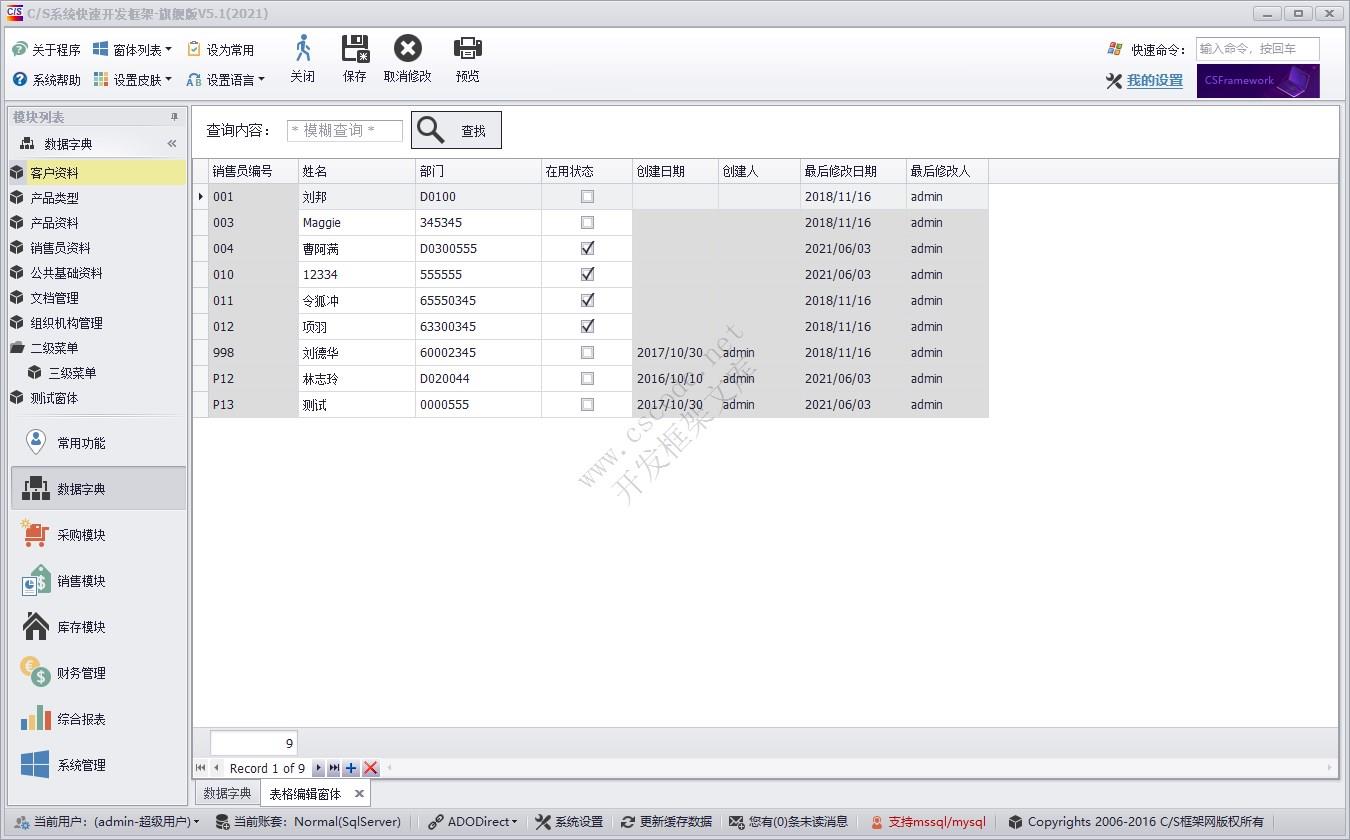The width and height of the screenshot is (1350, 840).
Task: Uncheck the active status box for 曹阿瞒
Action: pyautogui.click(x=587, y=249)
